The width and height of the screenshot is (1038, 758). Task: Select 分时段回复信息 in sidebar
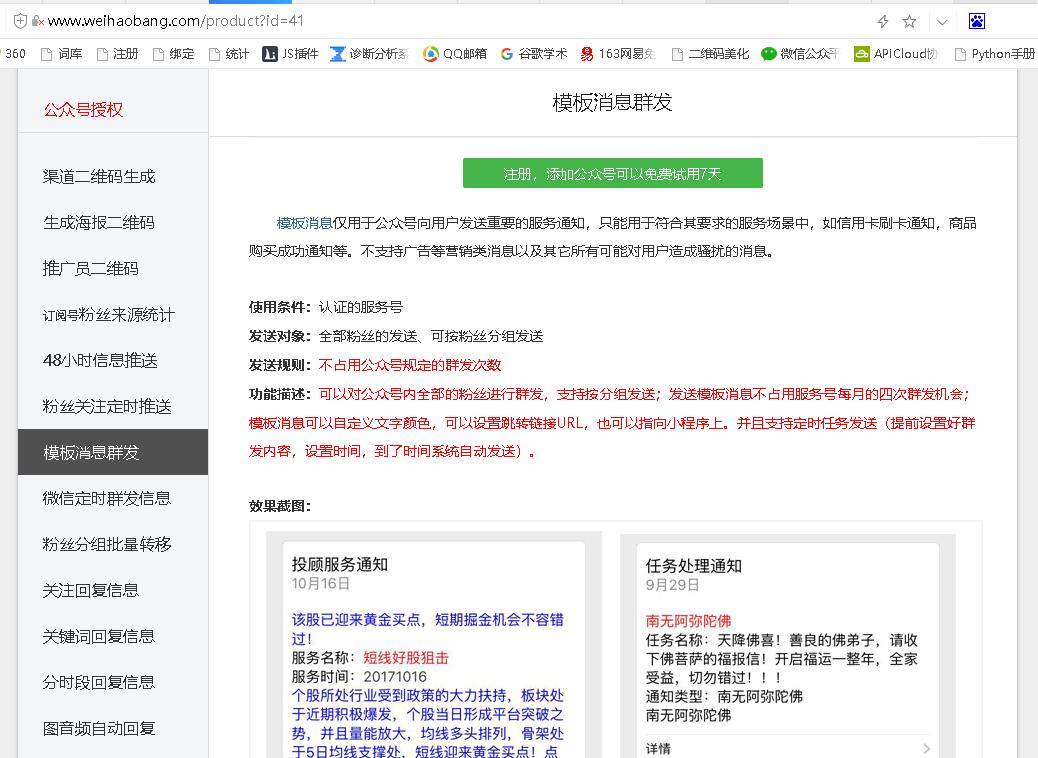coord(99,682)
